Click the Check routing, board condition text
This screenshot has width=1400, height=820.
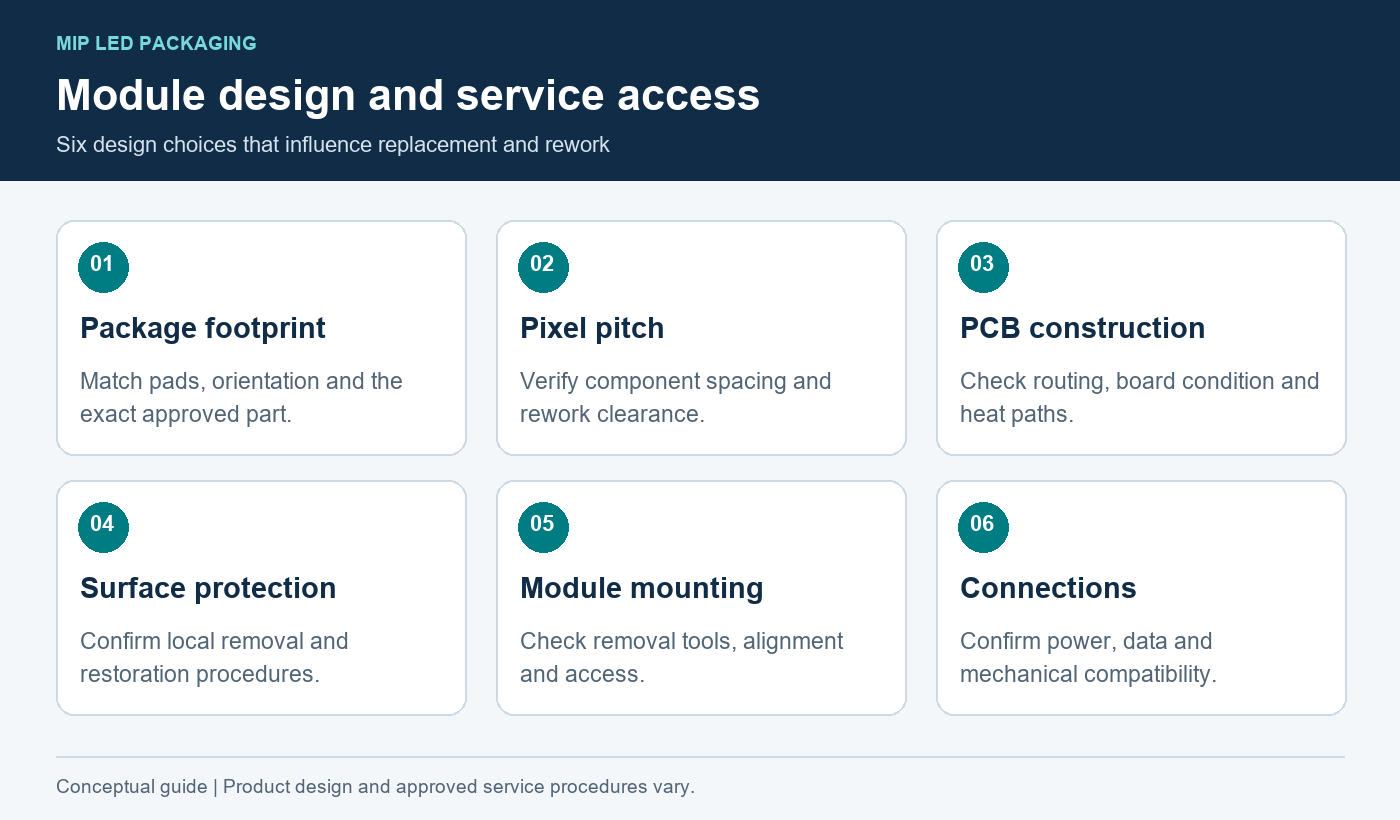tap(1140, 397)
